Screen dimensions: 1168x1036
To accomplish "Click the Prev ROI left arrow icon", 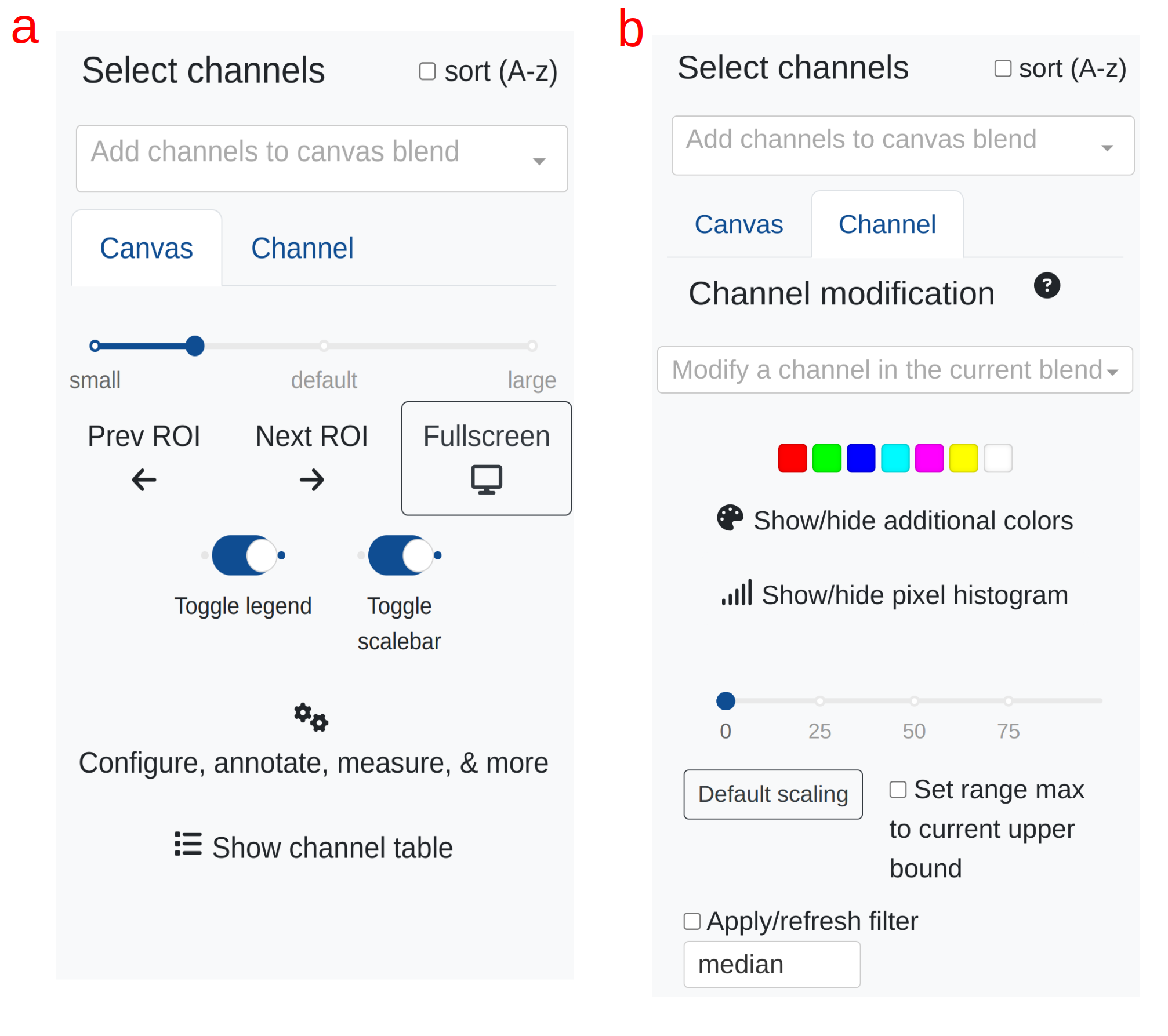I will 144,480.
